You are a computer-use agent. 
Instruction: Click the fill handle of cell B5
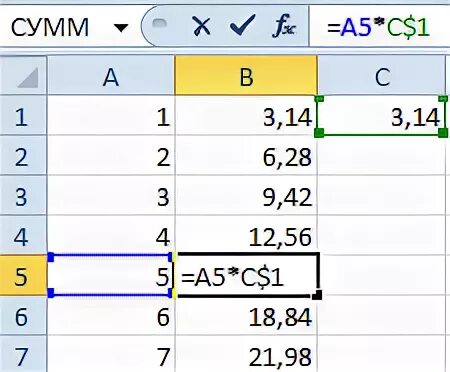point(318,295)
